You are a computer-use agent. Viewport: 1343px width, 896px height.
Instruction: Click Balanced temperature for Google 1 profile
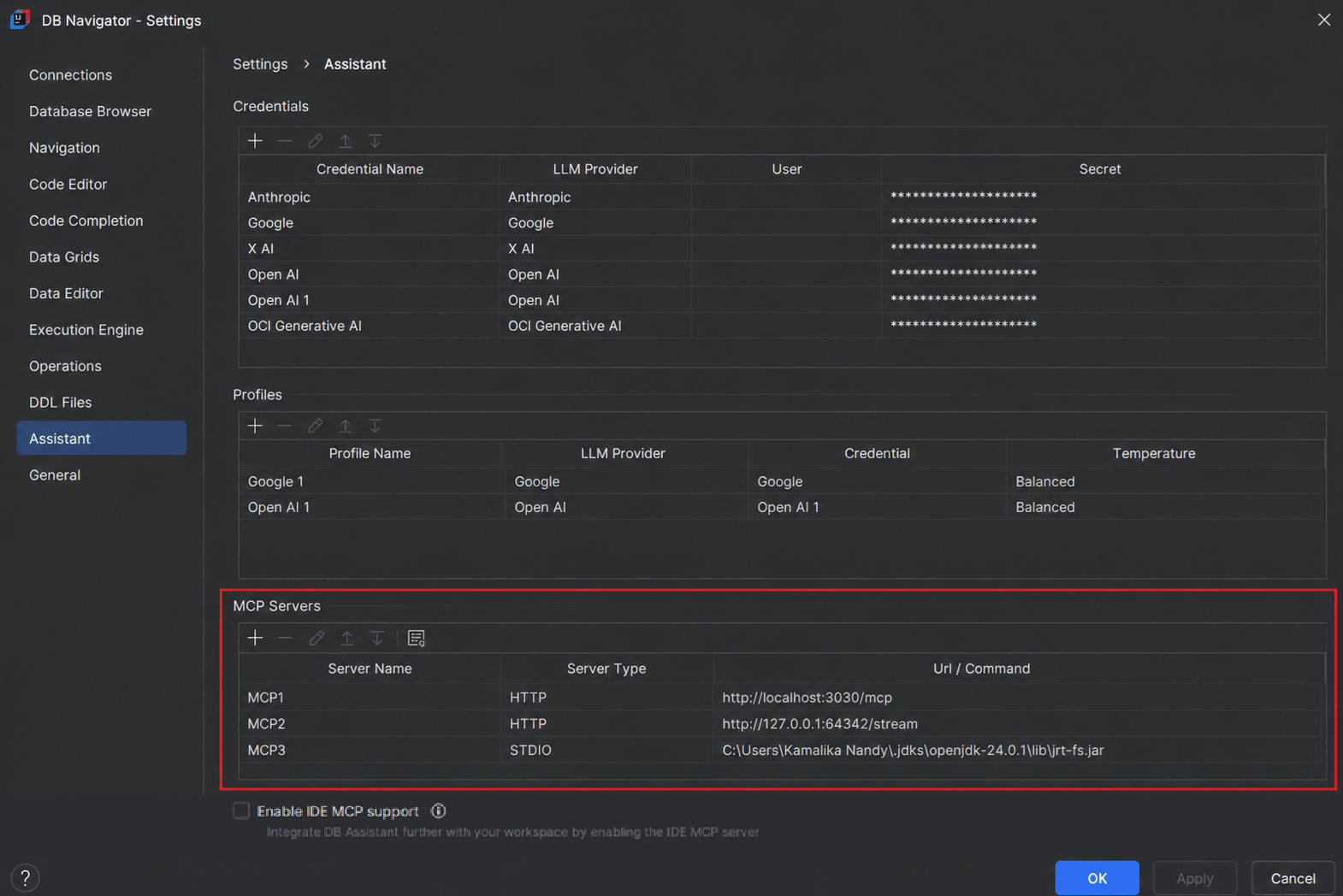(1045, 481)
